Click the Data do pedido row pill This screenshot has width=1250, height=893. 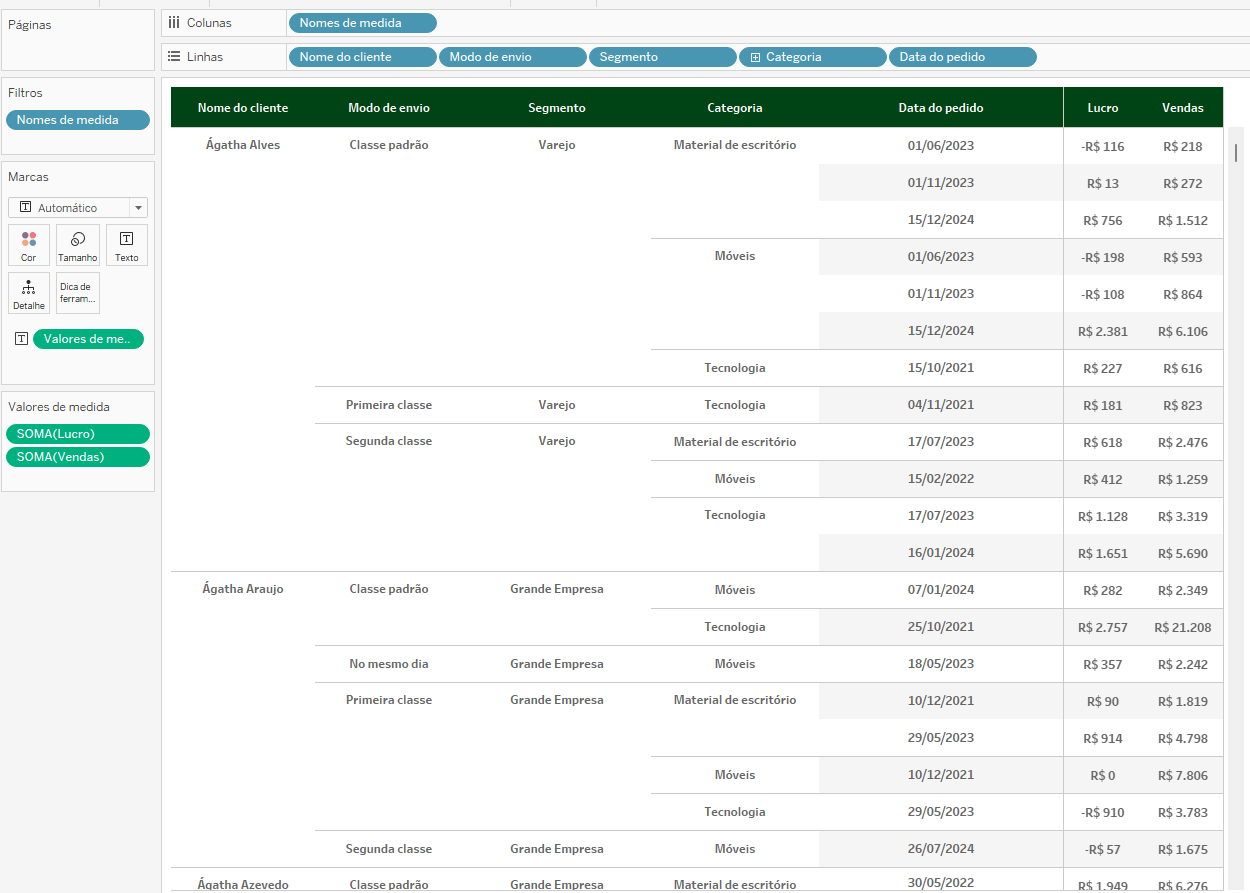pos(962,57)
